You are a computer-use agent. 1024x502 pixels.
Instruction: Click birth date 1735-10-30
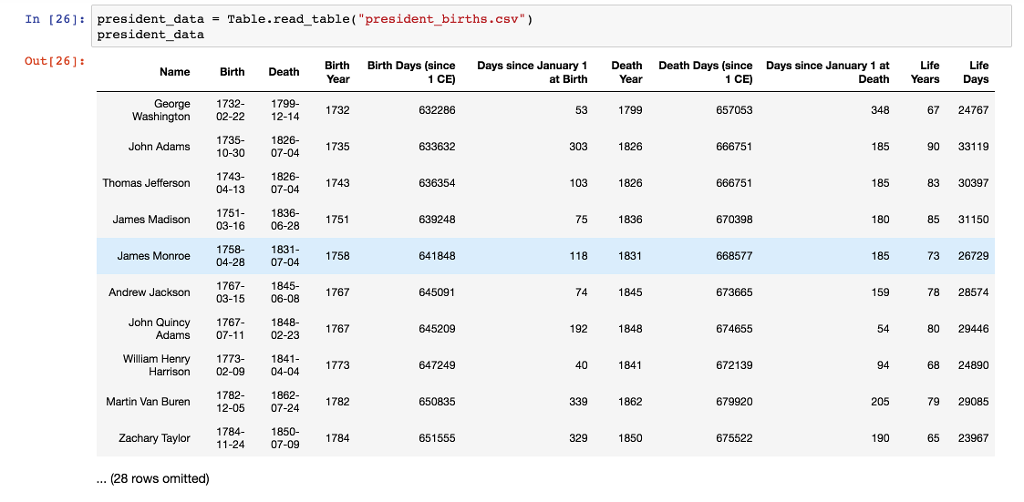[230, 146]
